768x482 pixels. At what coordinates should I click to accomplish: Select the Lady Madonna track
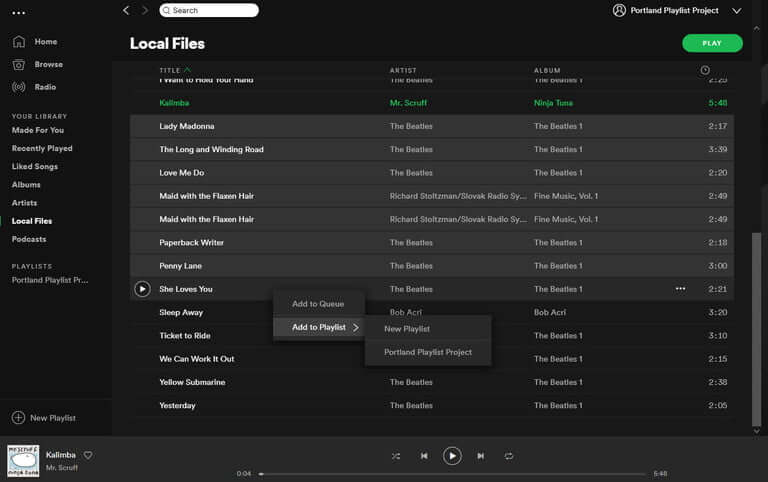(432, 126)
